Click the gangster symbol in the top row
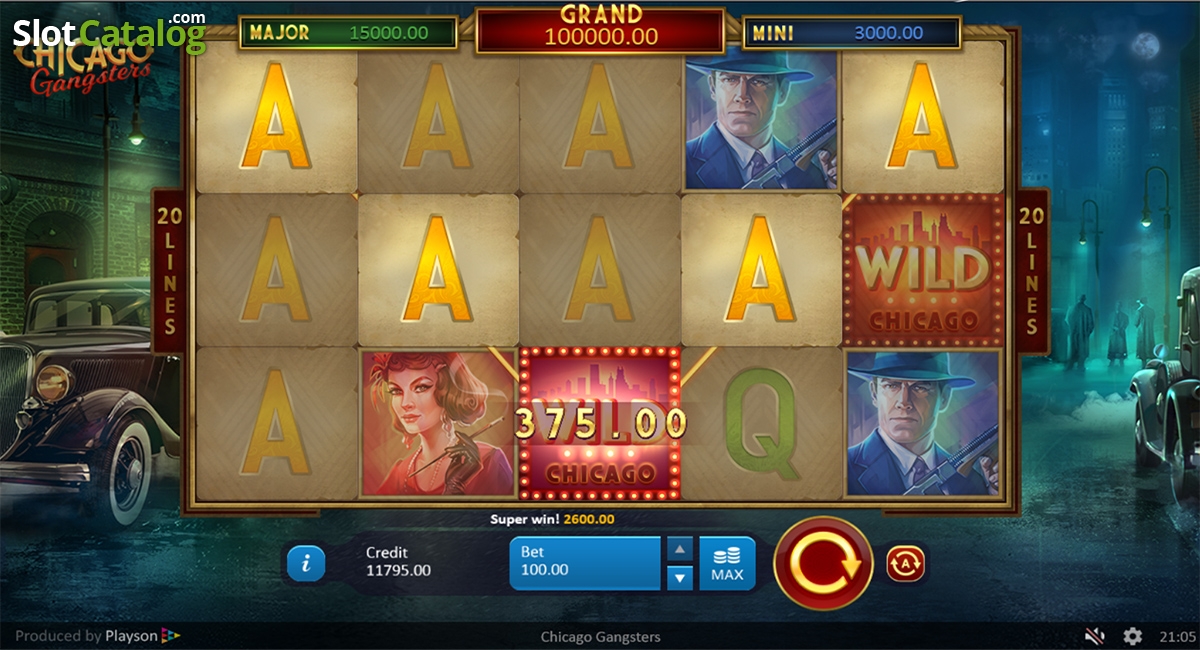 point(761,118)
